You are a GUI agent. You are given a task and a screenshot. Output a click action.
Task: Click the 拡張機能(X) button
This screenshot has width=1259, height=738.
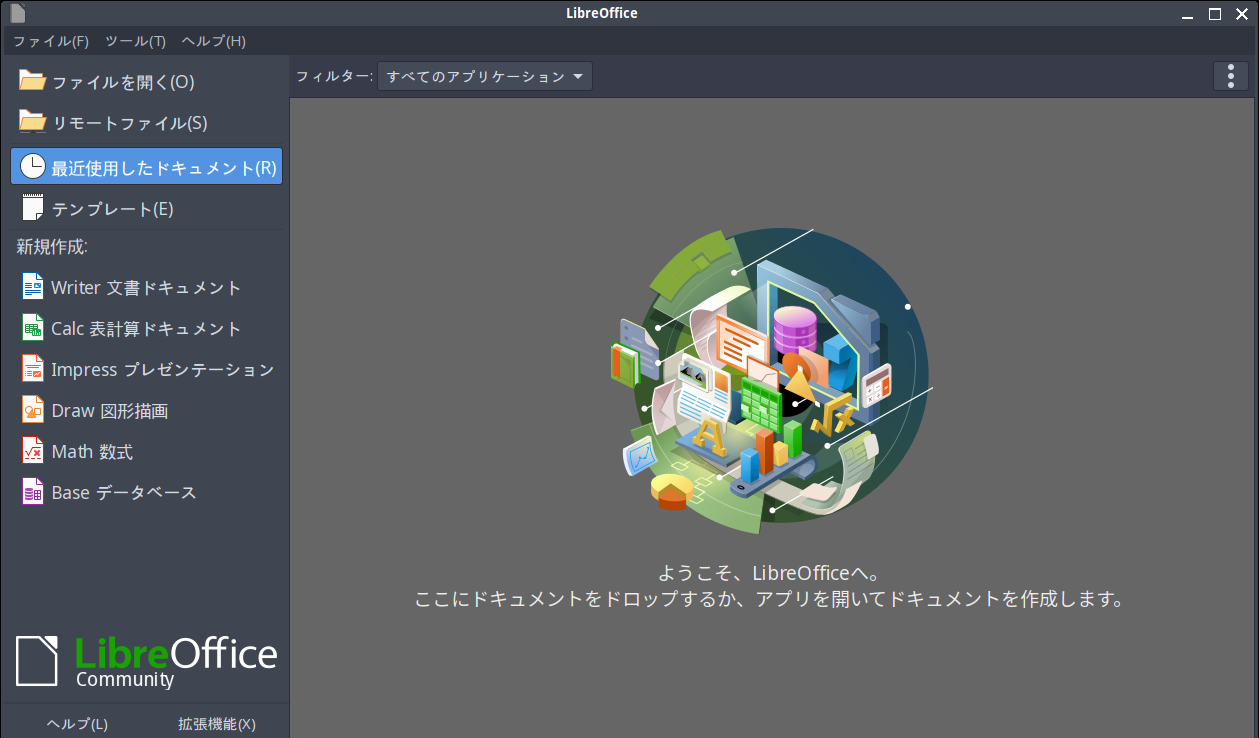pyautogui.click(x=217, y=724)
